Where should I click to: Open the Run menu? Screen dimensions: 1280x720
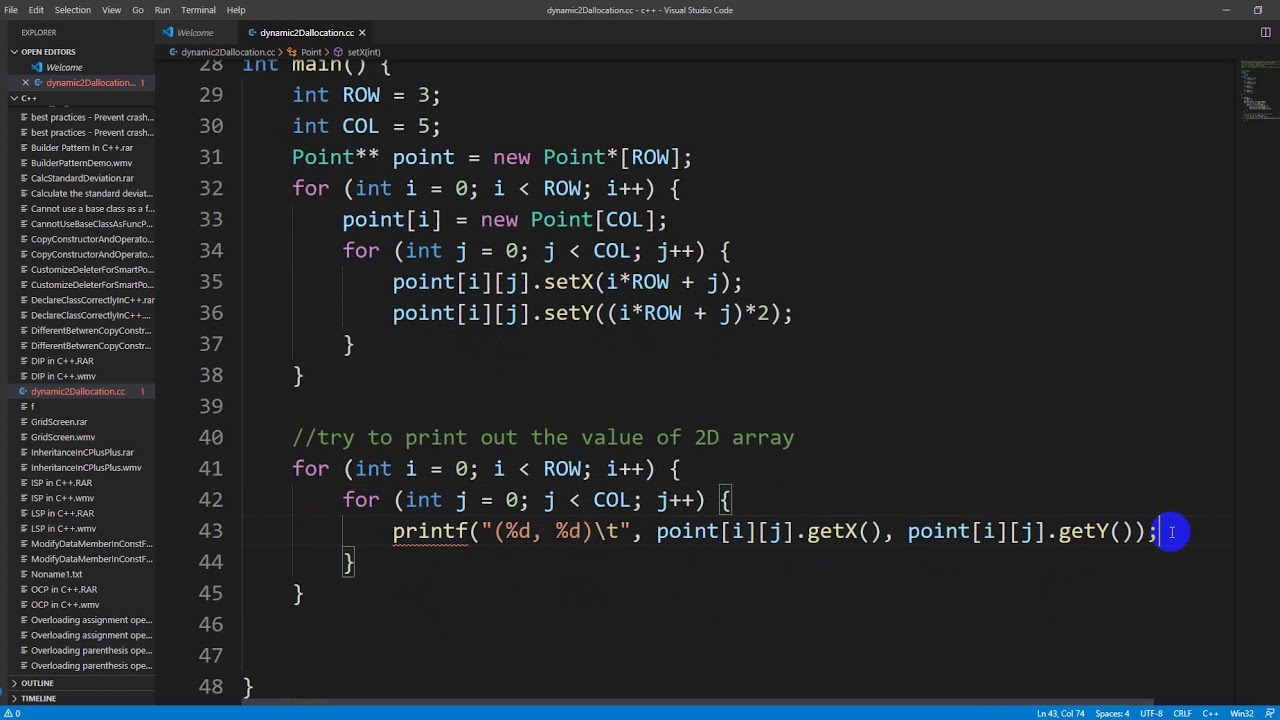click(162, 10)
